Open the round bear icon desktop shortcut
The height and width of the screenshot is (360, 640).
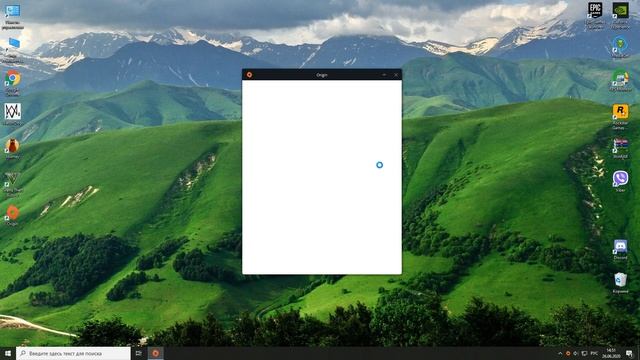12,148
